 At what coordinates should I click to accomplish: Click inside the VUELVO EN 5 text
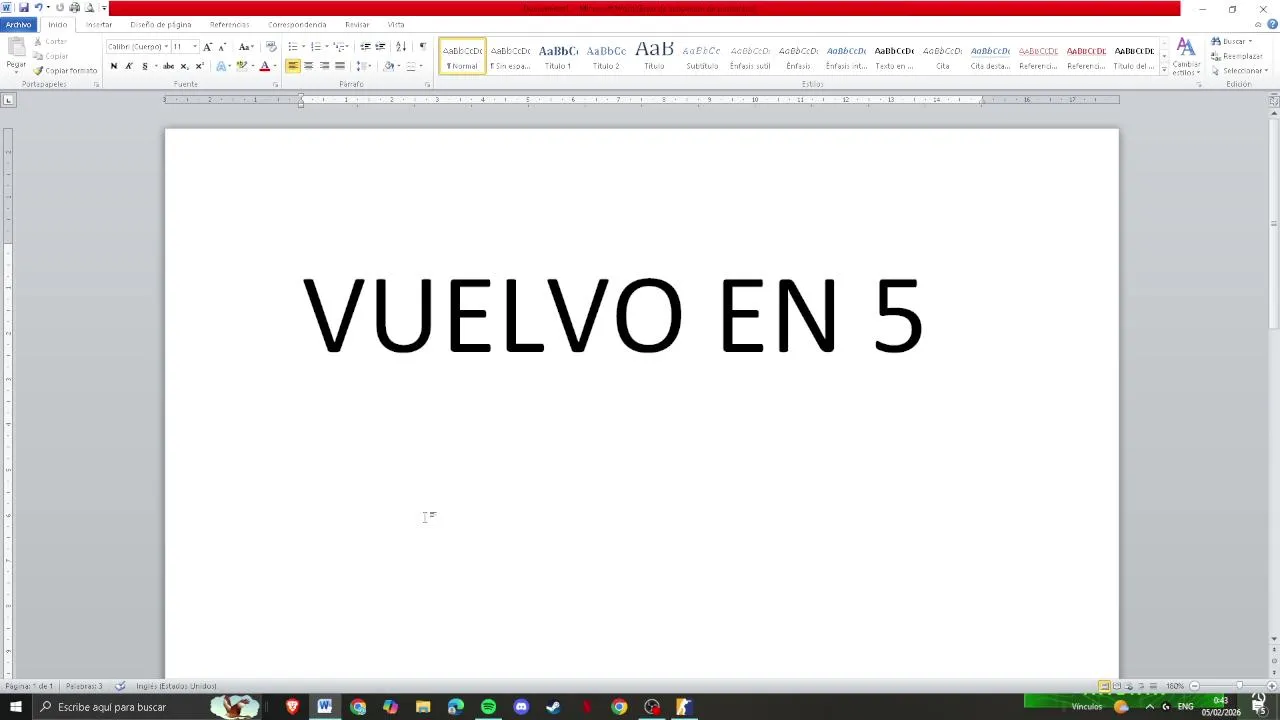click(612, 316)
